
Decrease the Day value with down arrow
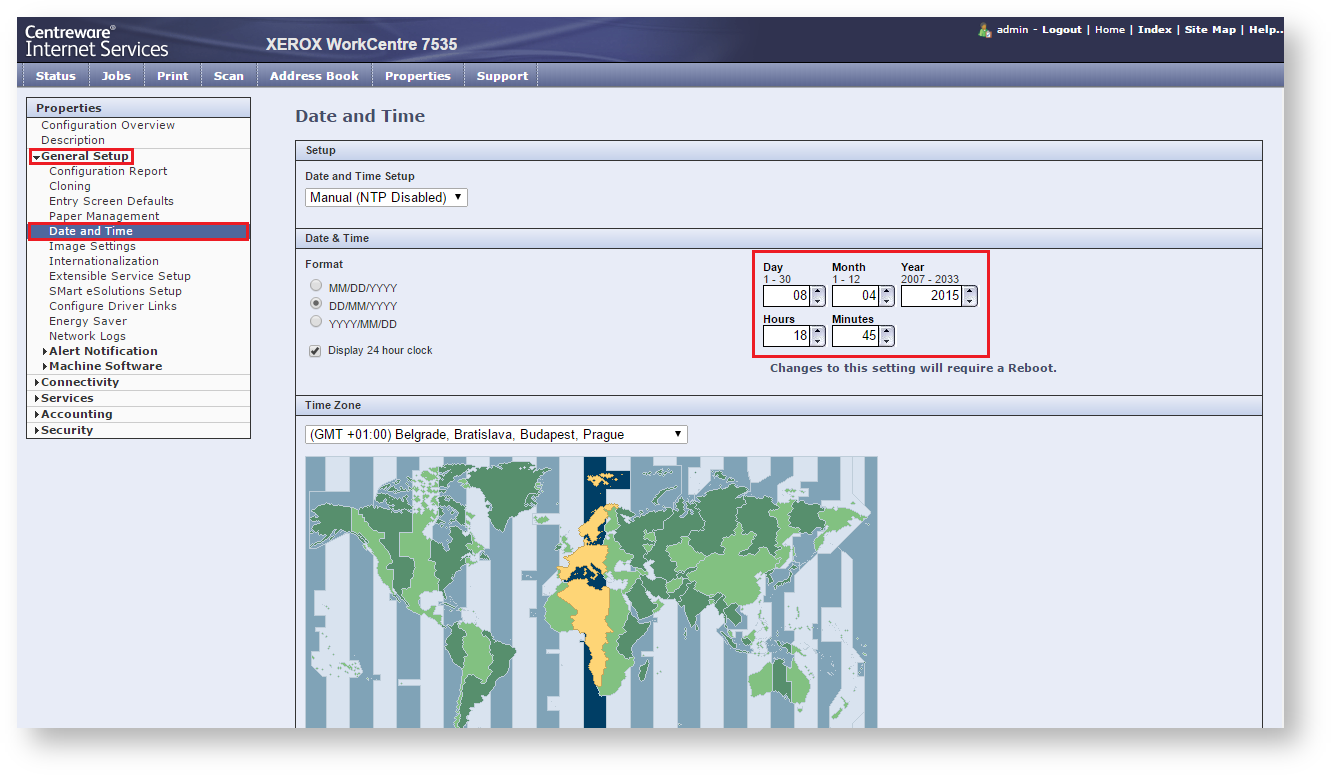pos(818,301)
